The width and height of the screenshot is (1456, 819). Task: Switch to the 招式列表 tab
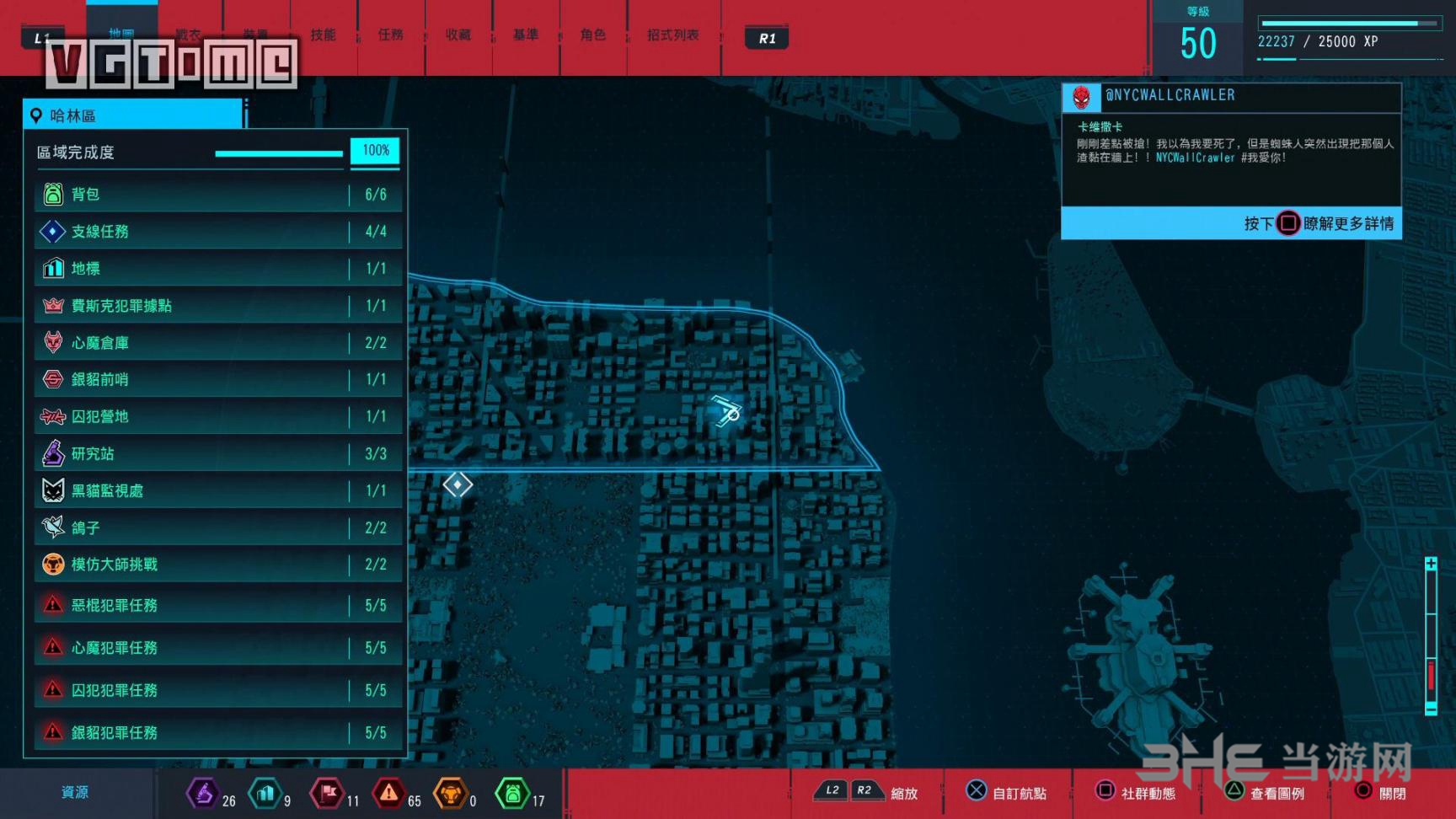(672, 35)
